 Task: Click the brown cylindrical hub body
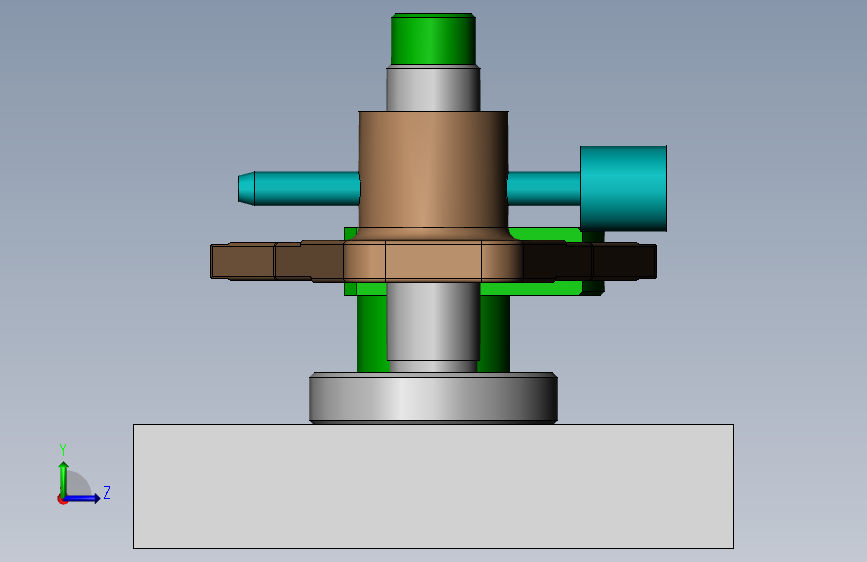click(x=433, y=169)
